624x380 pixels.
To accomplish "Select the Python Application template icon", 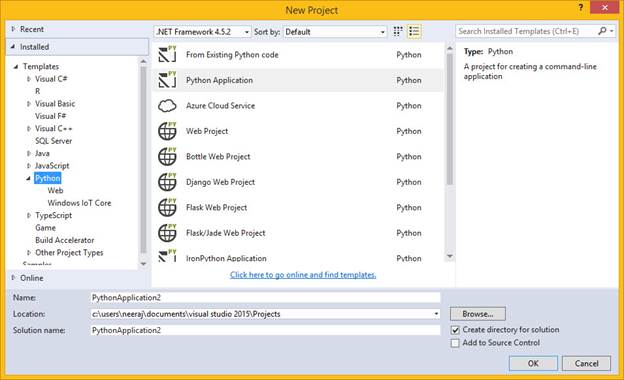I will coord(167,80).
